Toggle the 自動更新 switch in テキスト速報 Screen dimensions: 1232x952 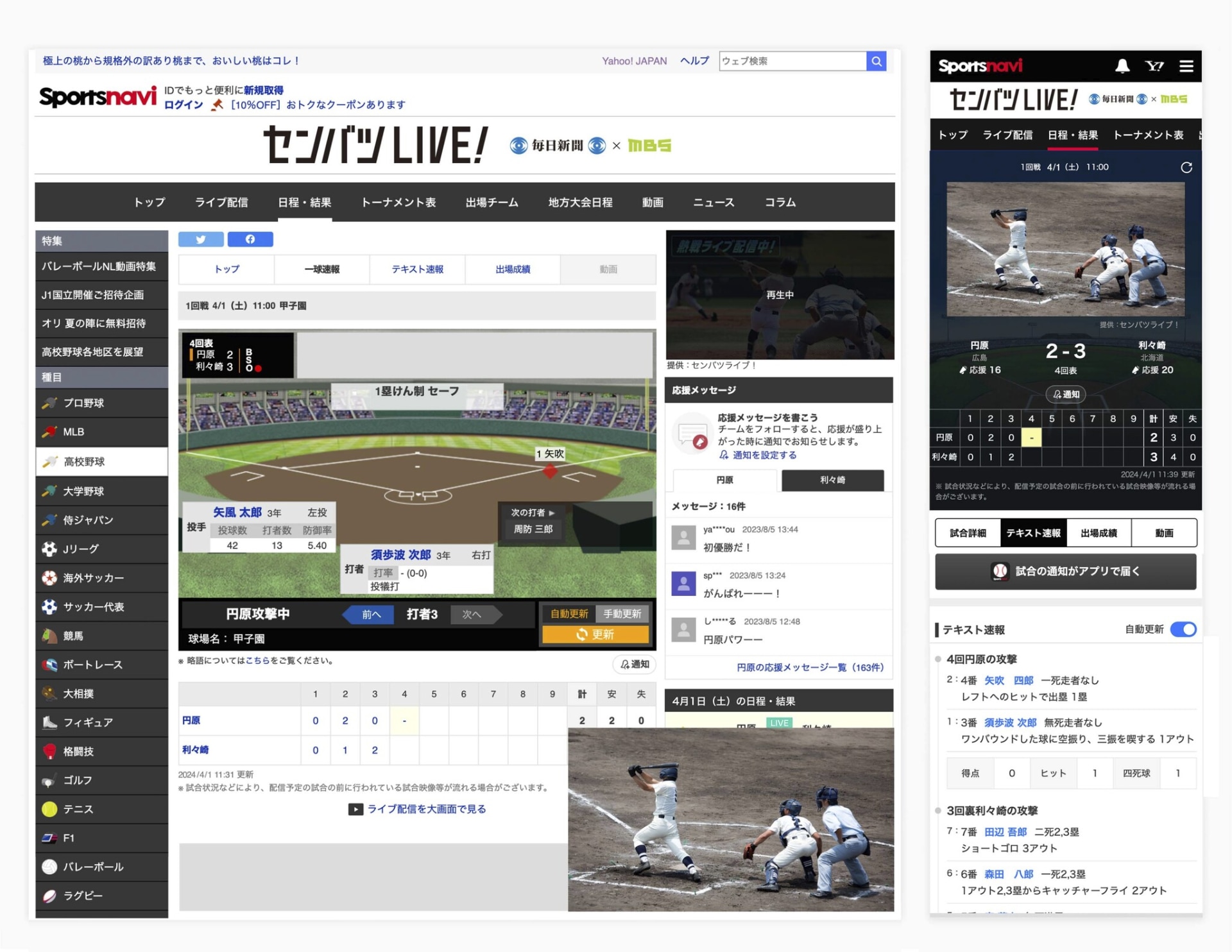[1183, 629]
